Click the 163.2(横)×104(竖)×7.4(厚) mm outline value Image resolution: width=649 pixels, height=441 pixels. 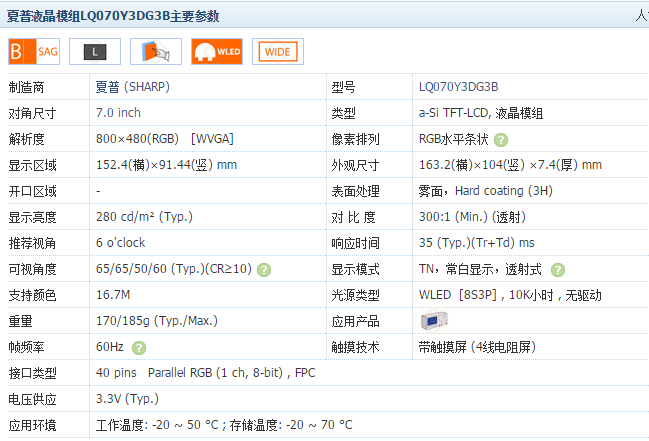(x=510, y=165)
